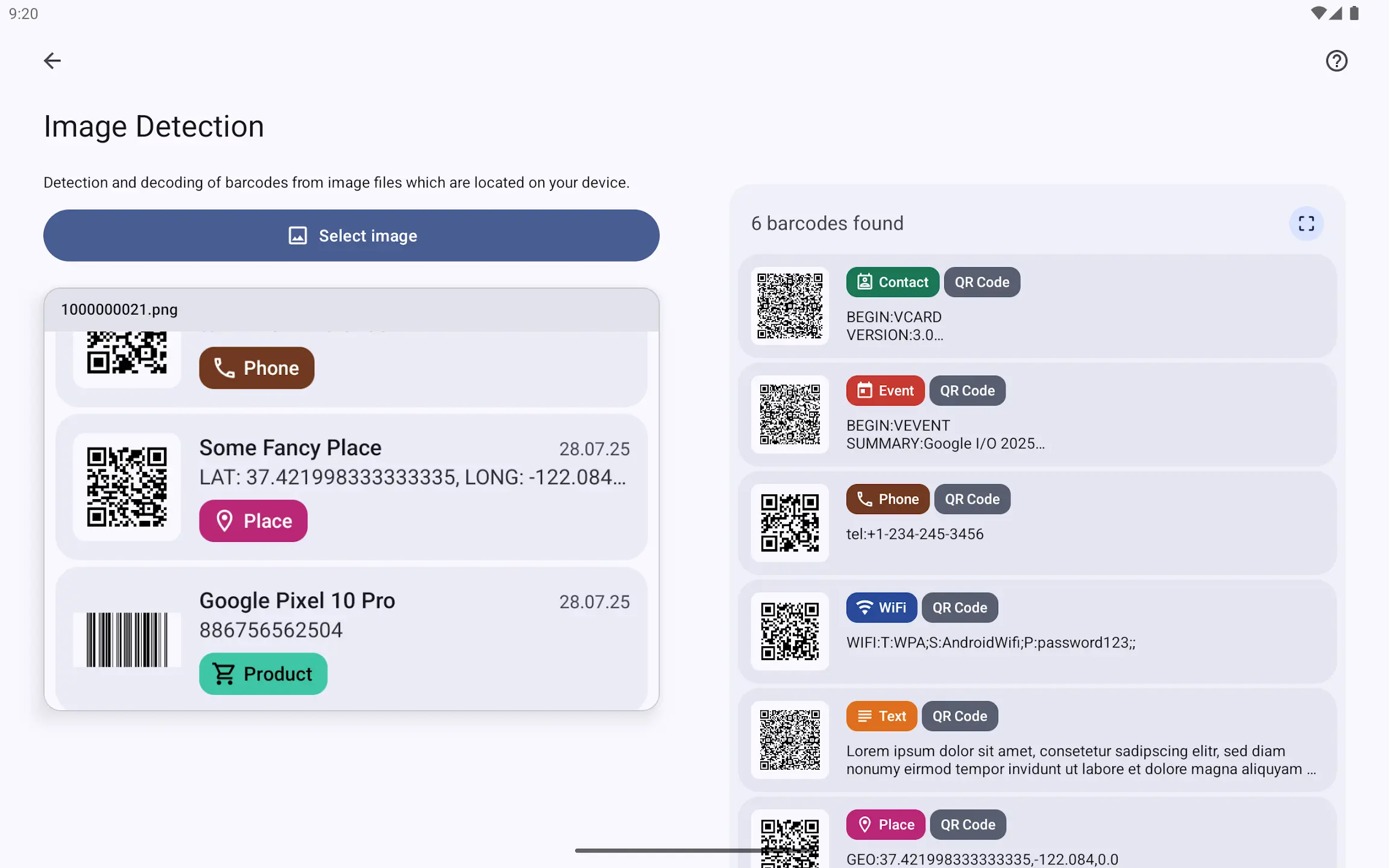Click Google Pixel 10 Pro title
1389x868 pixels.
[x=297, y=601]
